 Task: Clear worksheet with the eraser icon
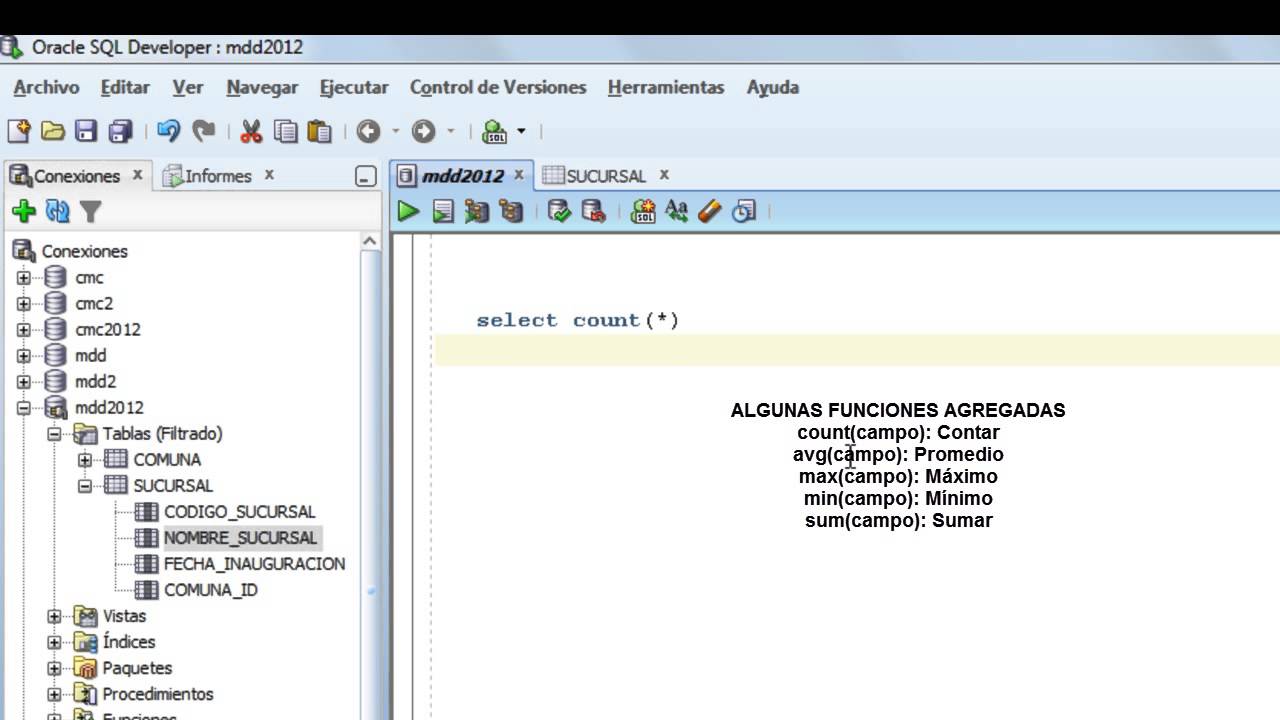pyautogui.click(x=710, y=211)
